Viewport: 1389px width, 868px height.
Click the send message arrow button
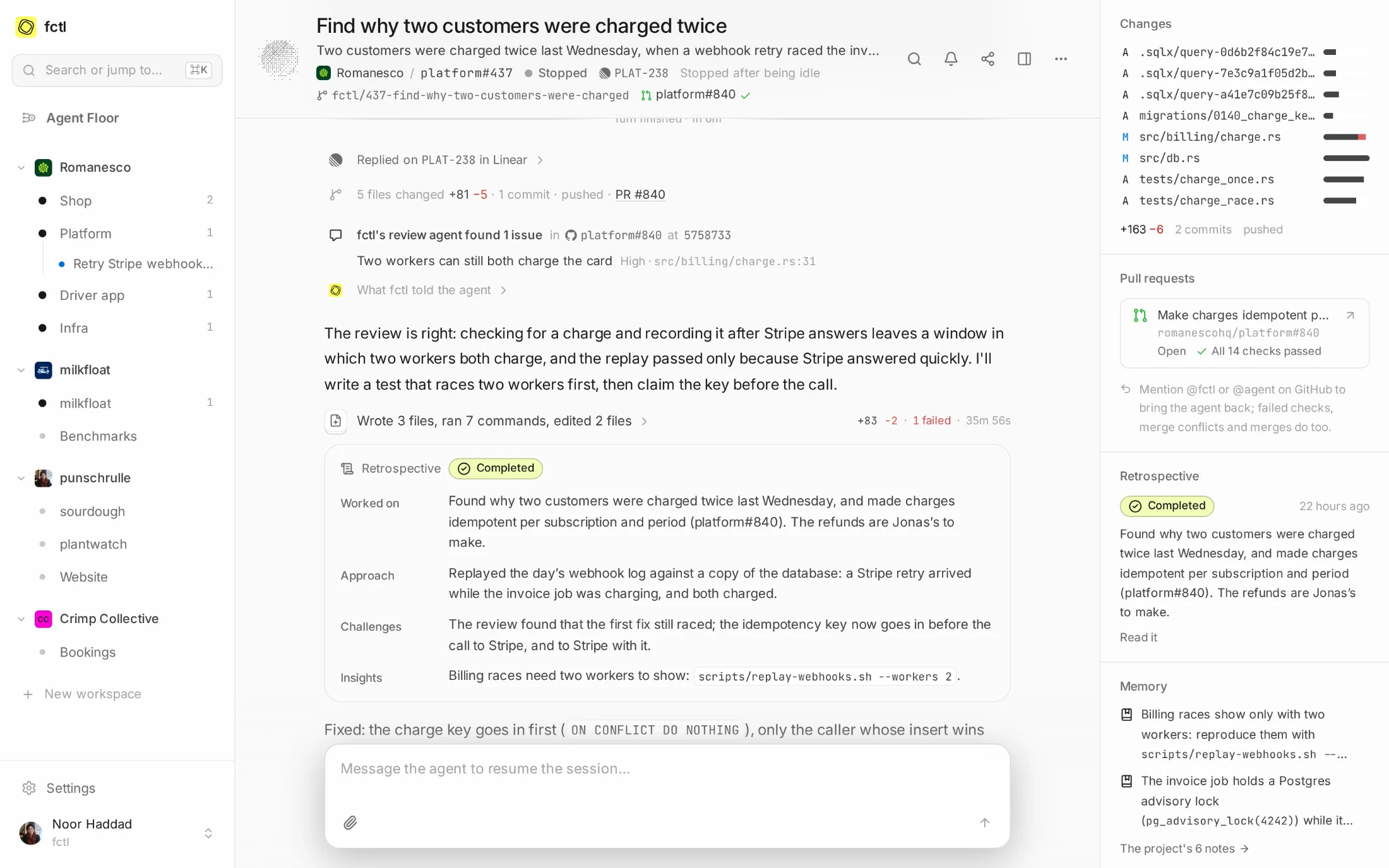click(984, 823)
